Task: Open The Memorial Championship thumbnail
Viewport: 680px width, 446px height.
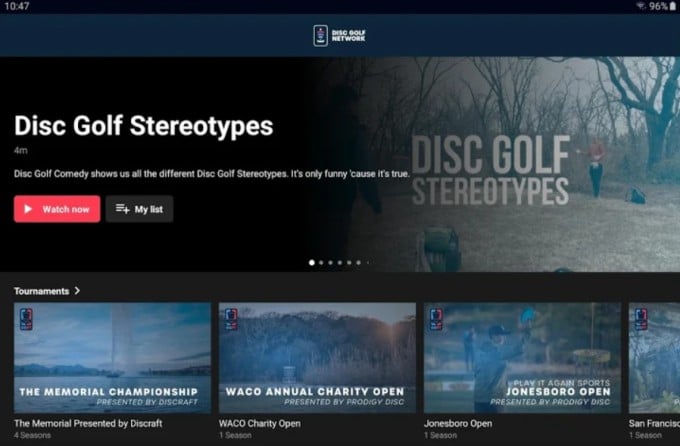Action: click(x=112, y=358)
